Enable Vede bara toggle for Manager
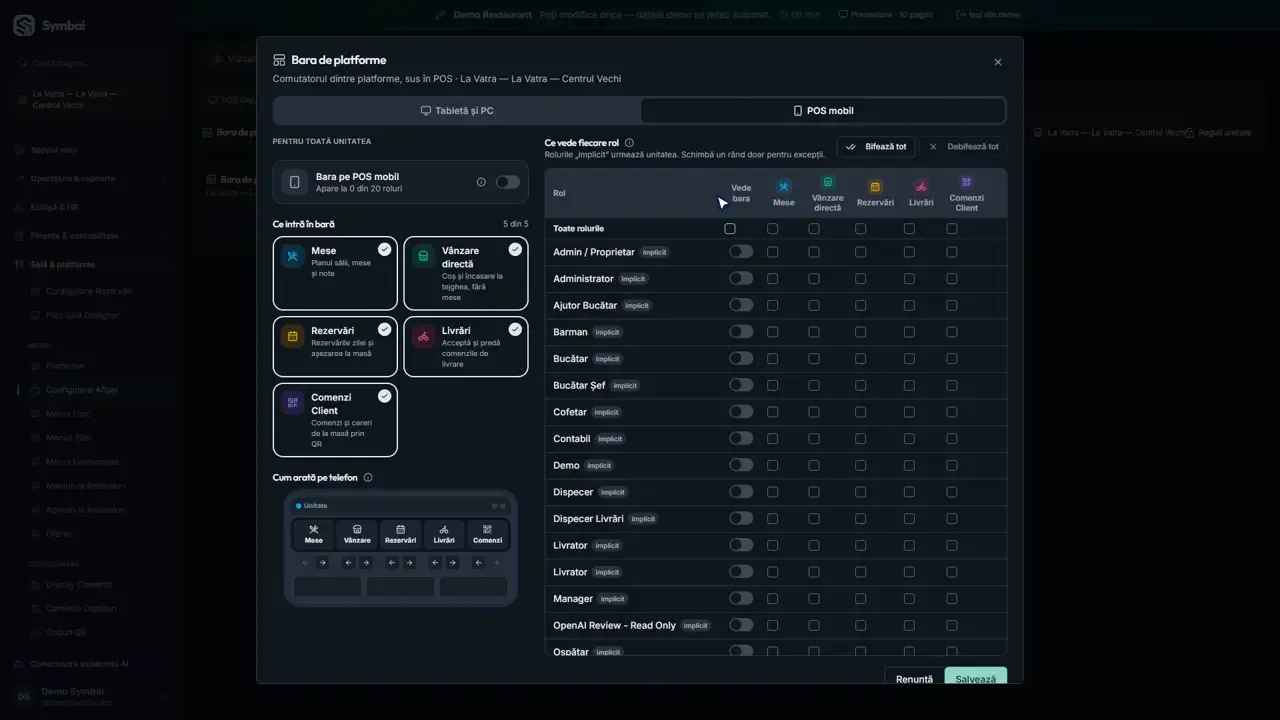This screenshot has width=1280, height=720. coord(741,598)
